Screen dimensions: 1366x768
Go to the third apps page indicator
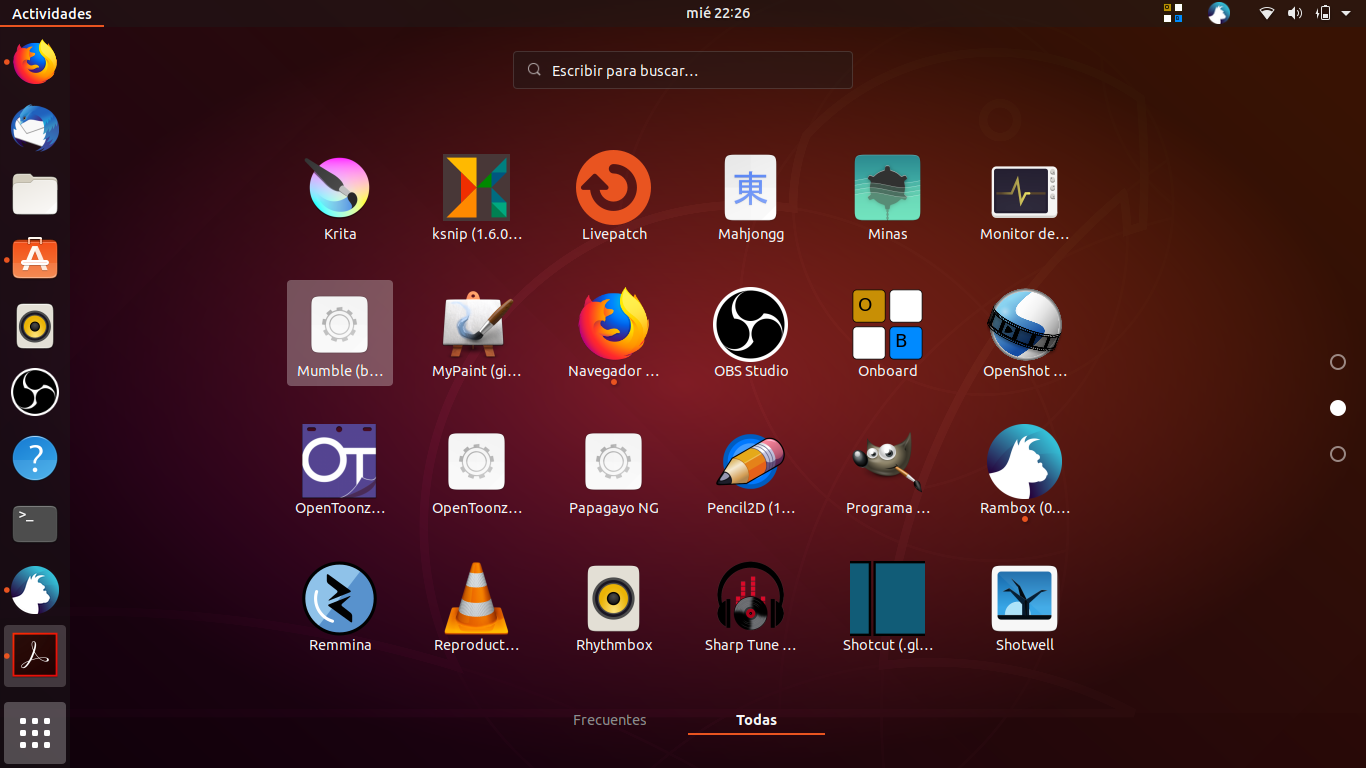pos(1338,454)
